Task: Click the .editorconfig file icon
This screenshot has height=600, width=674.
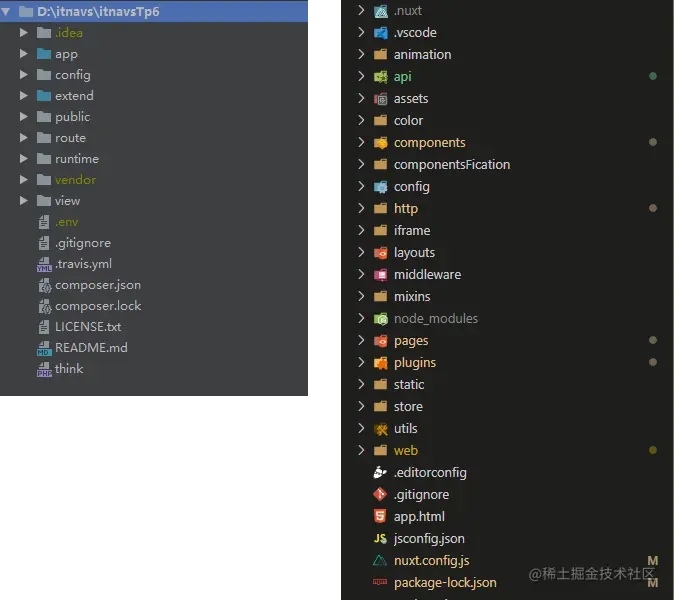Action: [x=380, y=472]
